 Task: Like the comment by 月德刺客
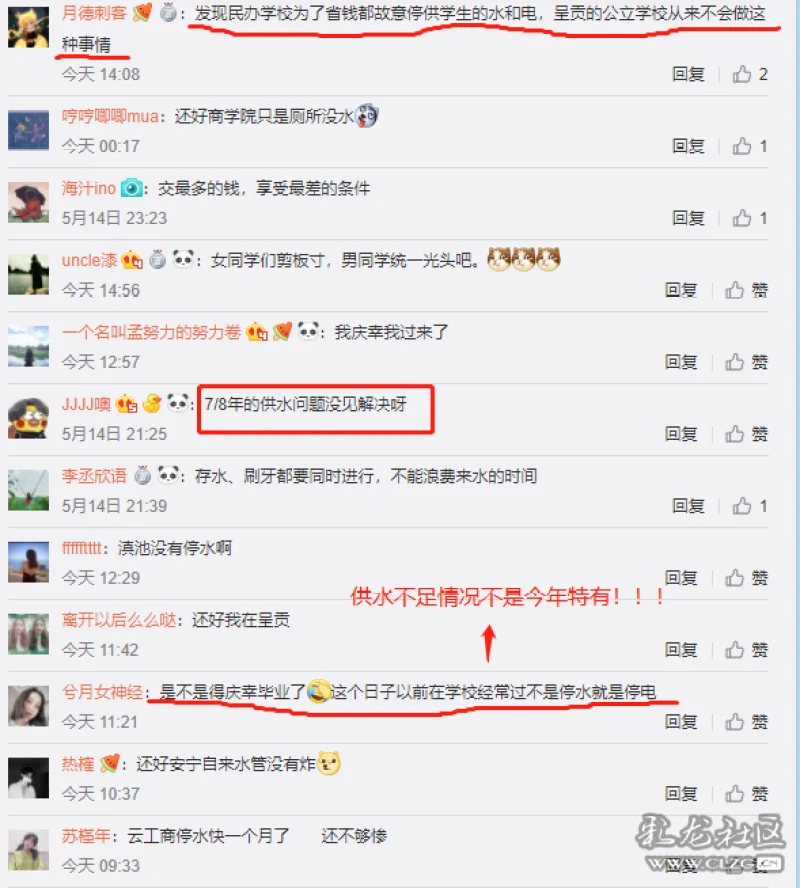[749, 74]
